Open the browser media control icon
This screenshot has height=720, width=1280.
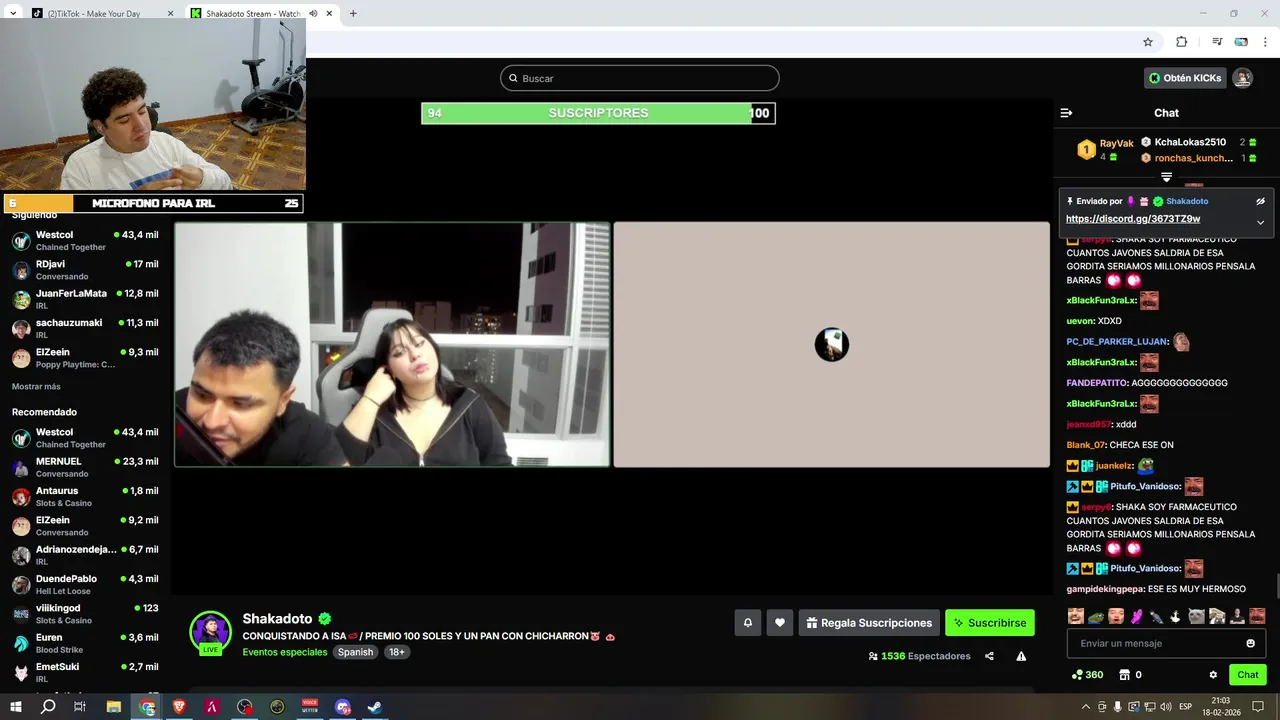[x=1217, y=42]
